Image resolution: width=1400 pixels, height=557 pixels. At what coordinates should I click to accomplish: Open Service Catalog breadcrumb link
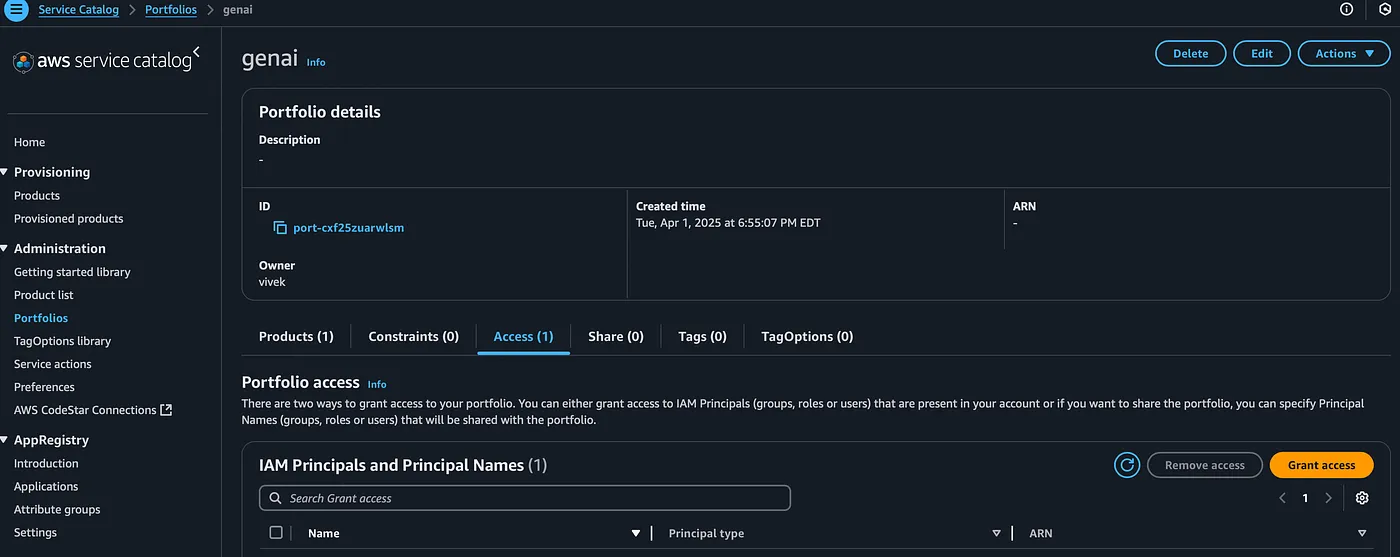coord(78,9)
